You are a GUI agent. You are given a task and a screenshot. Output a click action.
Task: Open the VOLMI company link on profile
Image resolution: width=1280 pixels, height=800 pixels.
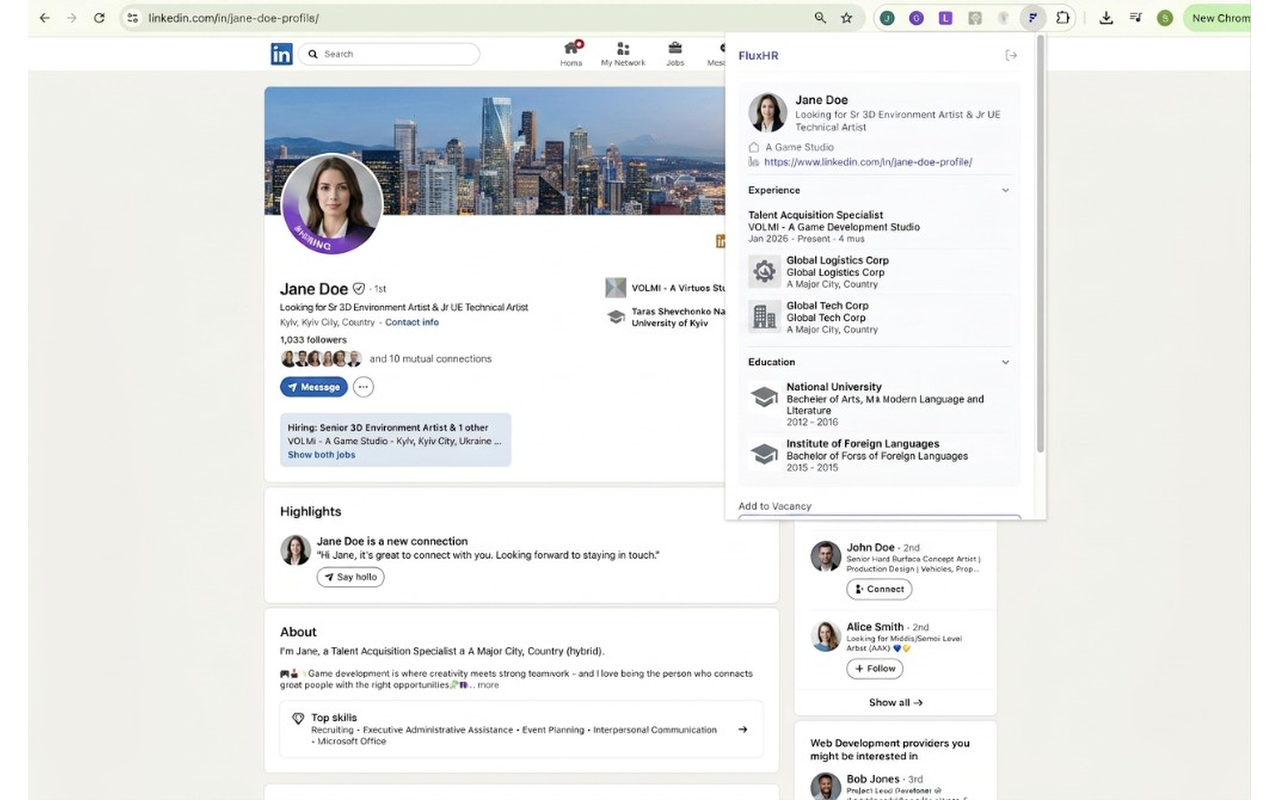click(666, 288)
